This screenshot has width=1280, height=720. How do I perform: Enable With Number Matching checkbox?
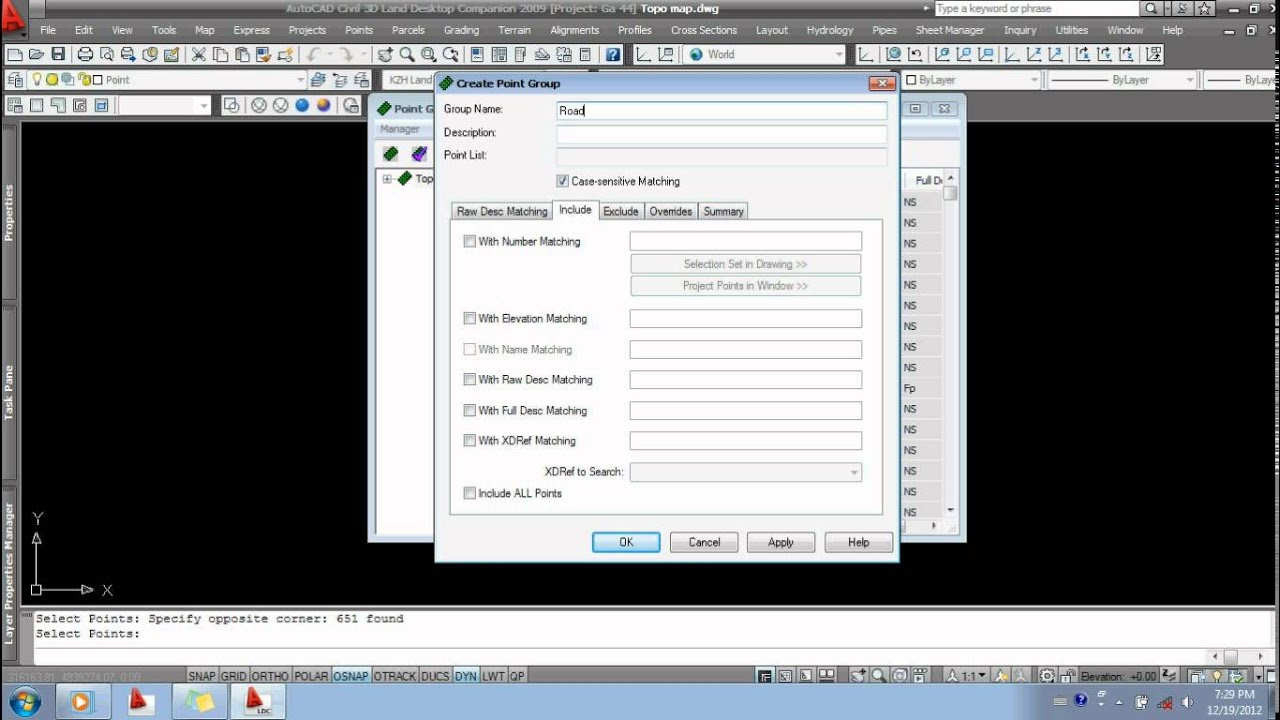click(470, 241)
